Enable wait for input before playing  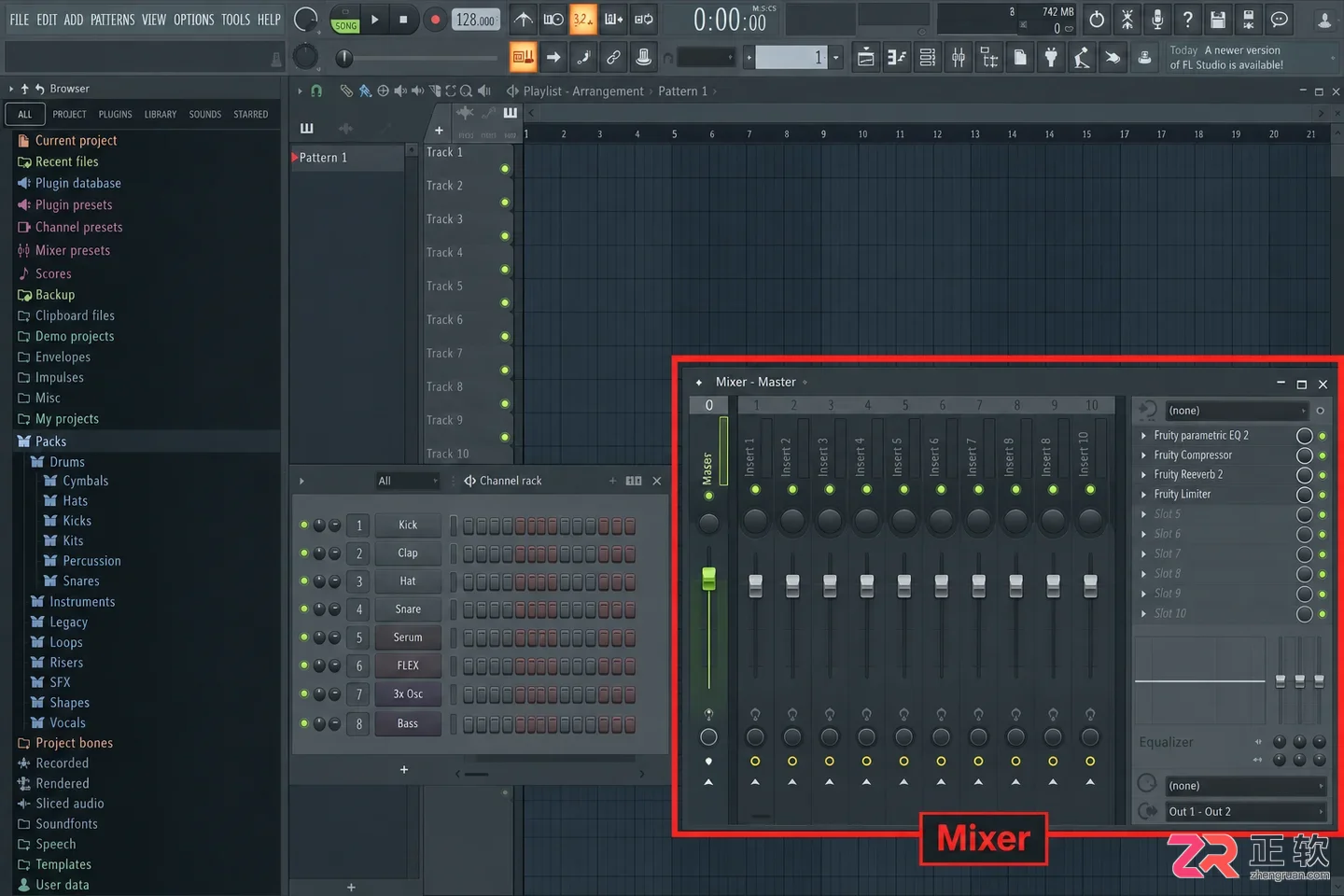[553, 19]
